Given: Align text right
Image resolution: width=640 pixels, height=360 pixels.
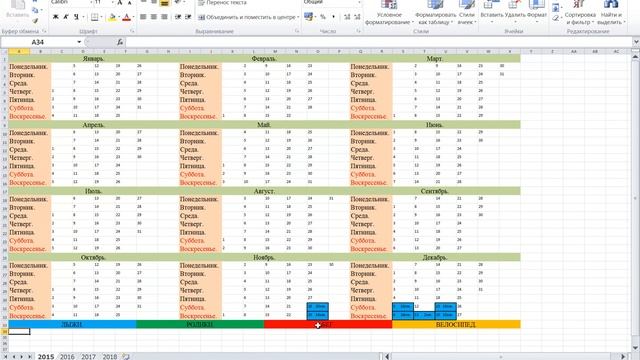Looking at the screenshot, I should click(x=164, y=17).
